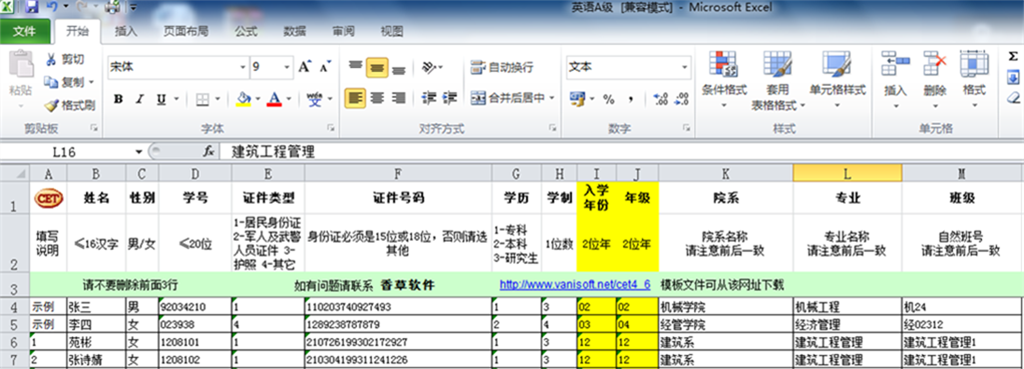1024x369 pixels.
Task: Toggle Bold formatting
Action: [118, 99]
